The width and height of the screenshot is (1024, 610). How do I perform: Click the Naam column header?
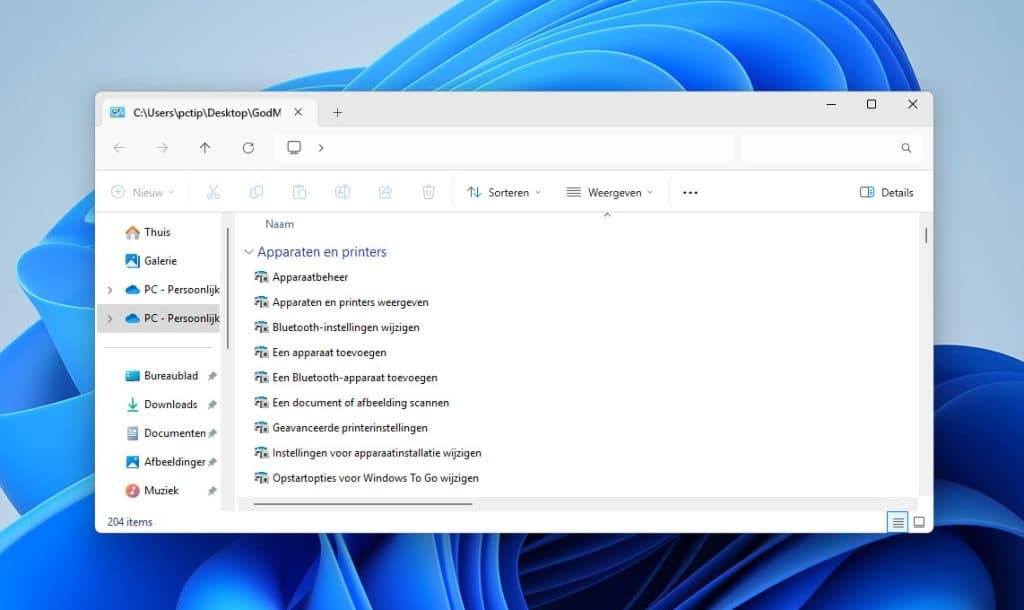[x=280, y=225]
